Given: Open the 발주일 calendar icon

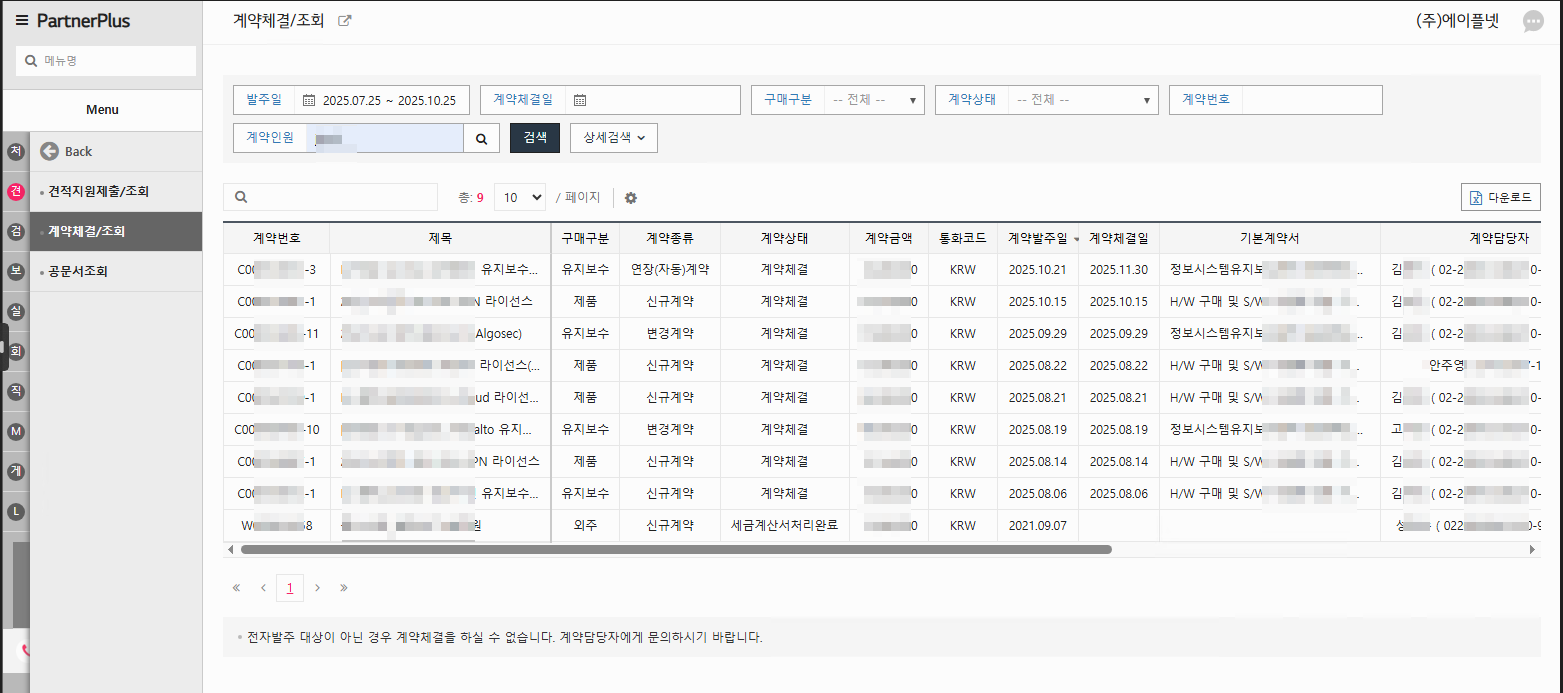Looking at the screenshot, I should pos(309,100).
